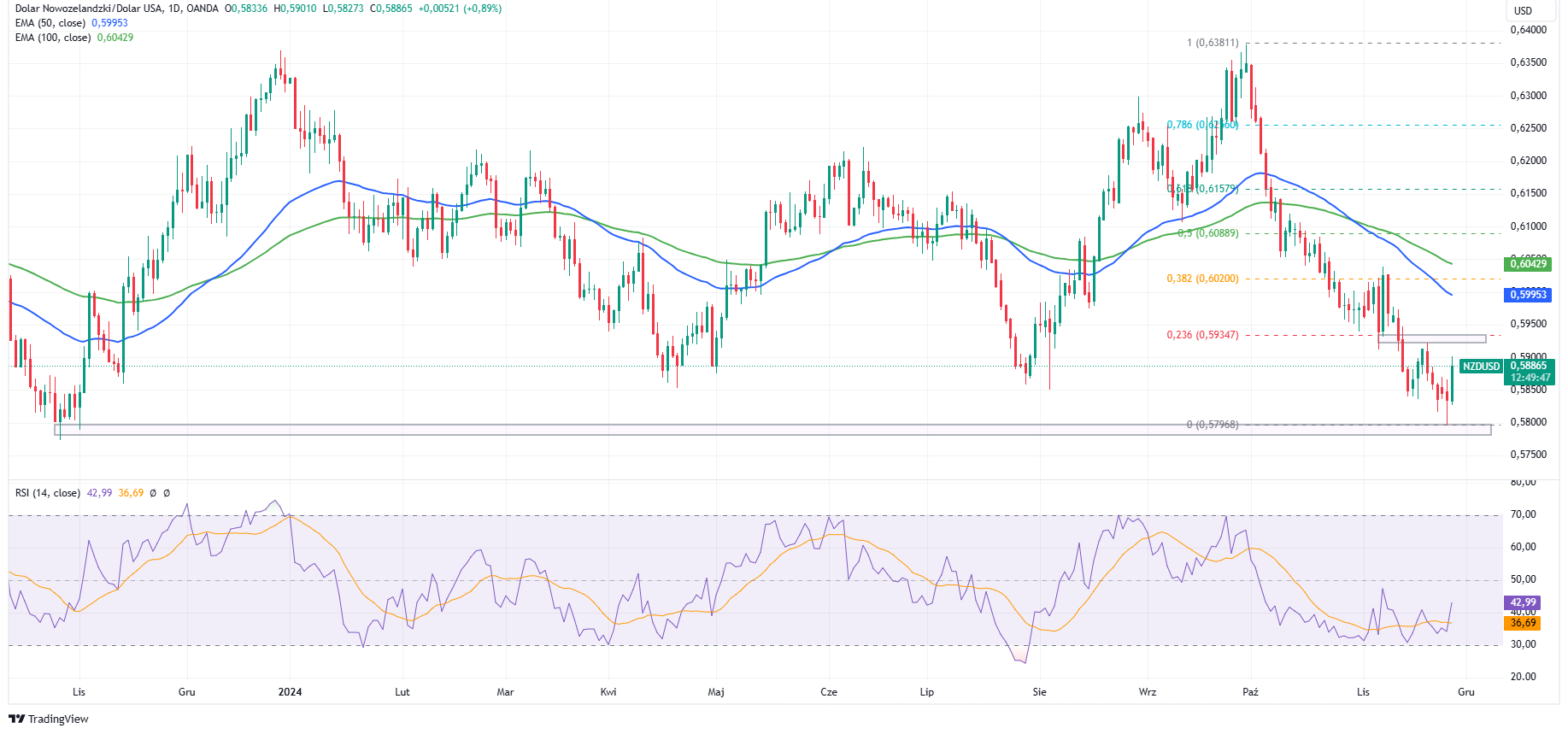This screenshot has width=1568, height=734.
Task: Click the 0,61000 price axis value
Action: (1529, 226)
